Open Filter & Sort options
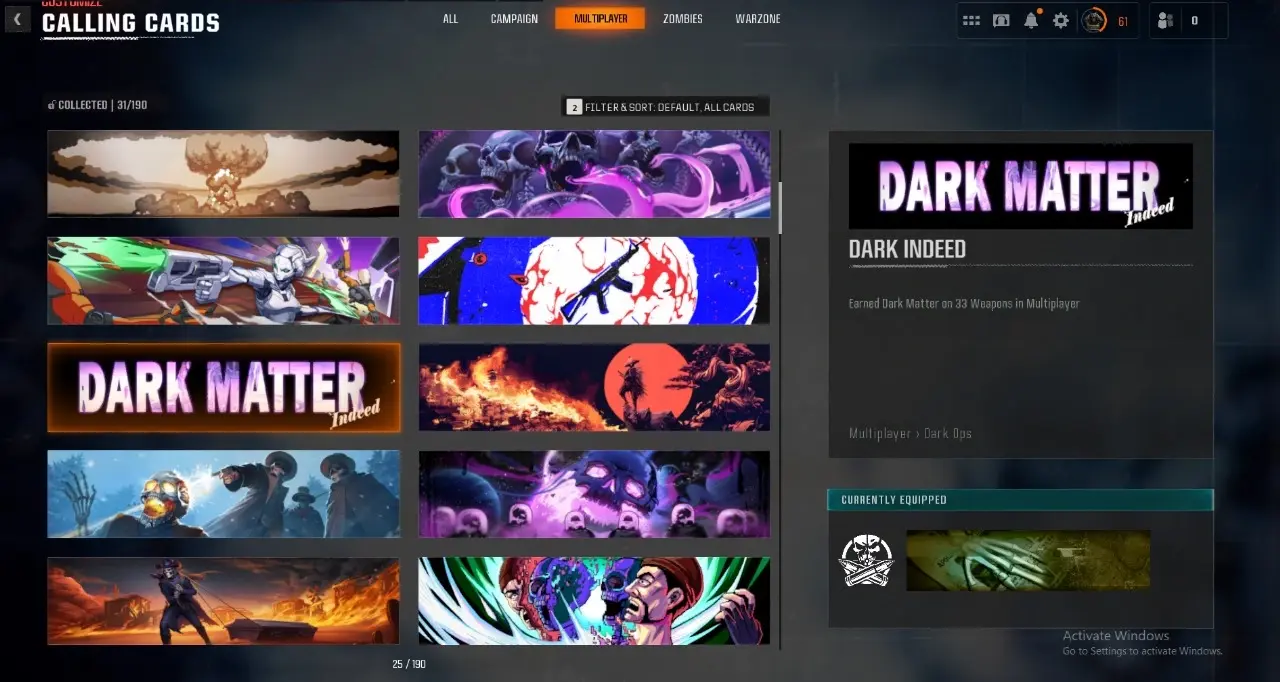This screenshot has height=682, width=1280. [x=665, y=106]
